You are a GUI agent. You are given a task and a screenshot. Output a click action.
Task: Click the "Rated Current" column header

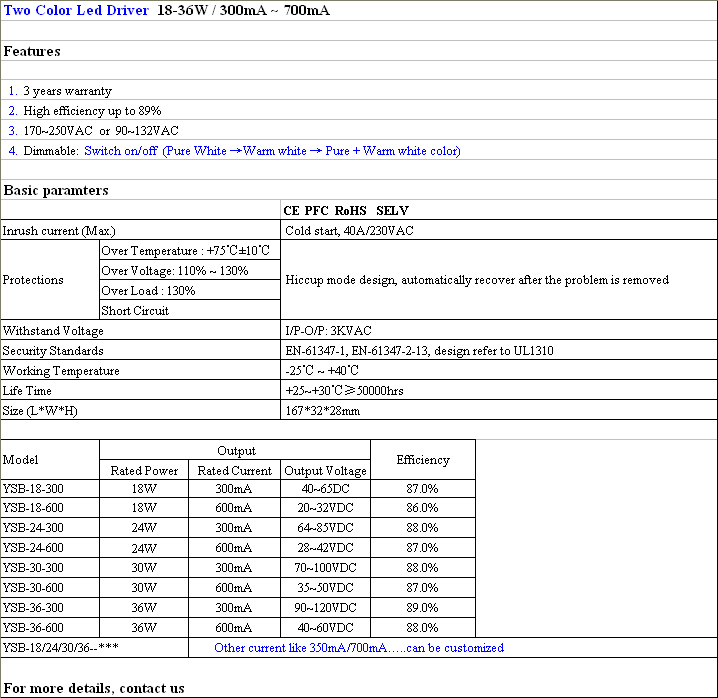pos(234,470)
